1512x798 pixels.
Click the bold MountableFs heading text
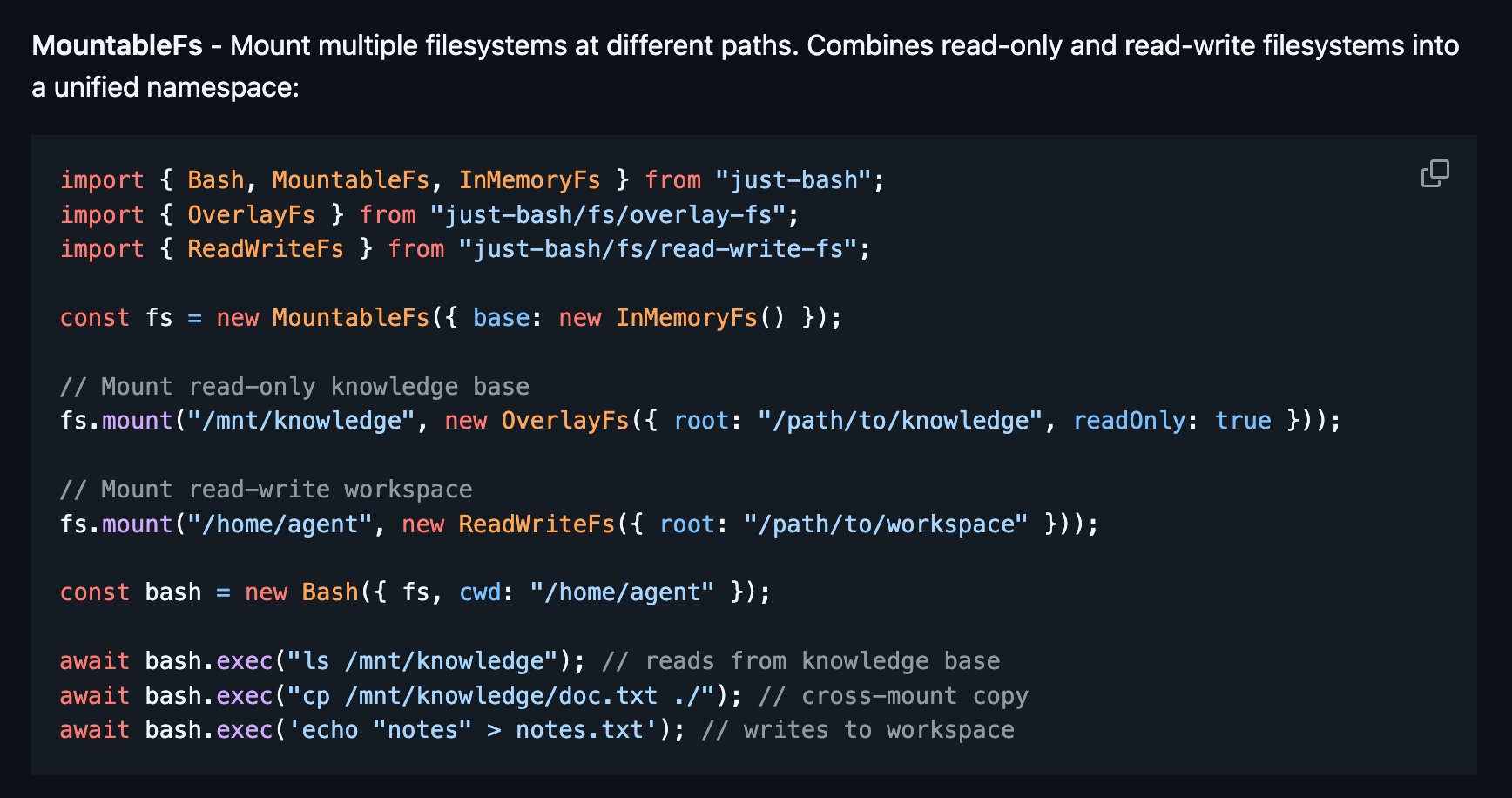(117, 45)
